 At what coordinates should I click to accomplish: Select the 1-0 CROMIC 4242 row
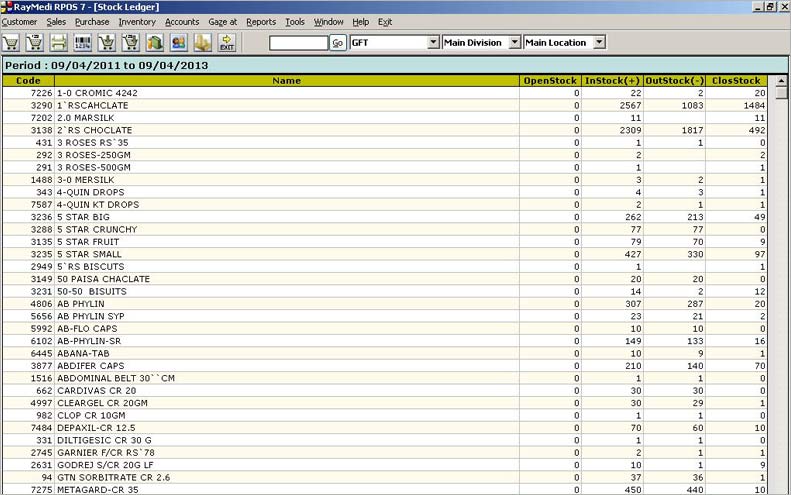(x=385, y=93)
